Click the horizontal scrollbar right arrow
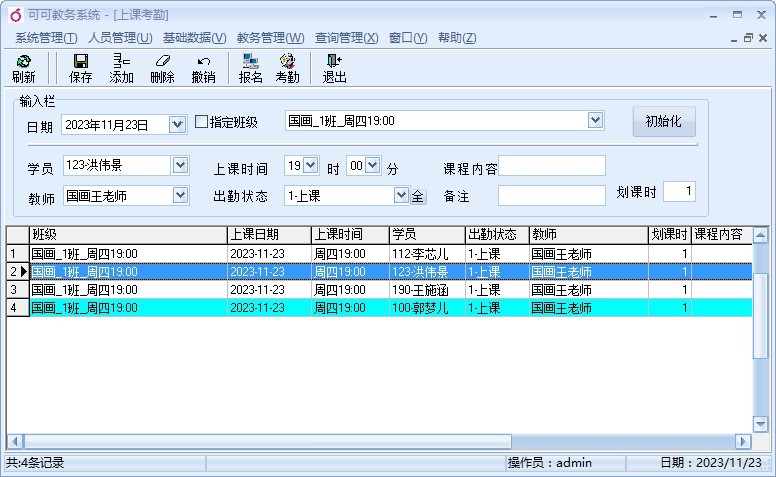Screen dimensions: 776x477 click(x=743, y=441)
